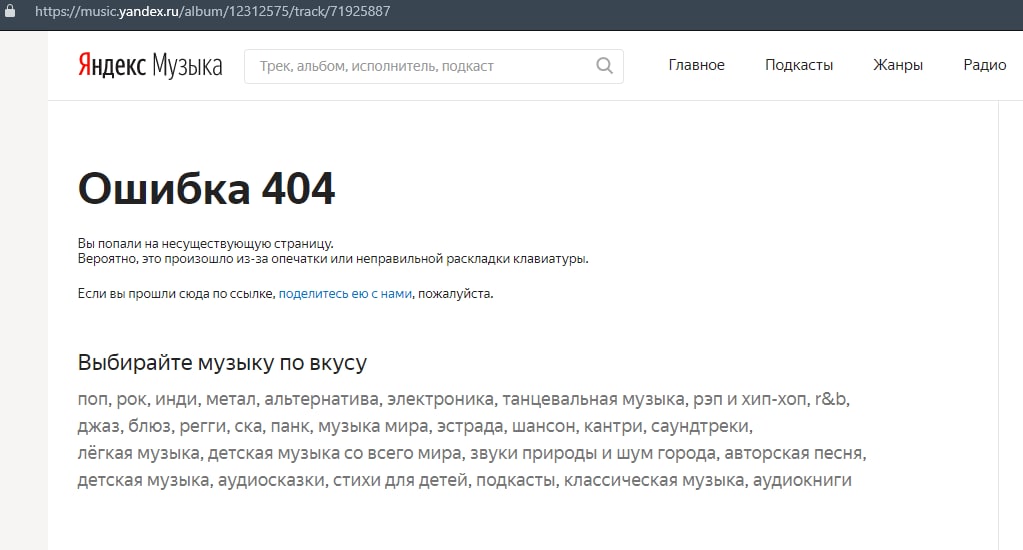This screenshot has width=1023, height=550.
Task: Open the стихи для детей genre link
Action: pos(400,481)
